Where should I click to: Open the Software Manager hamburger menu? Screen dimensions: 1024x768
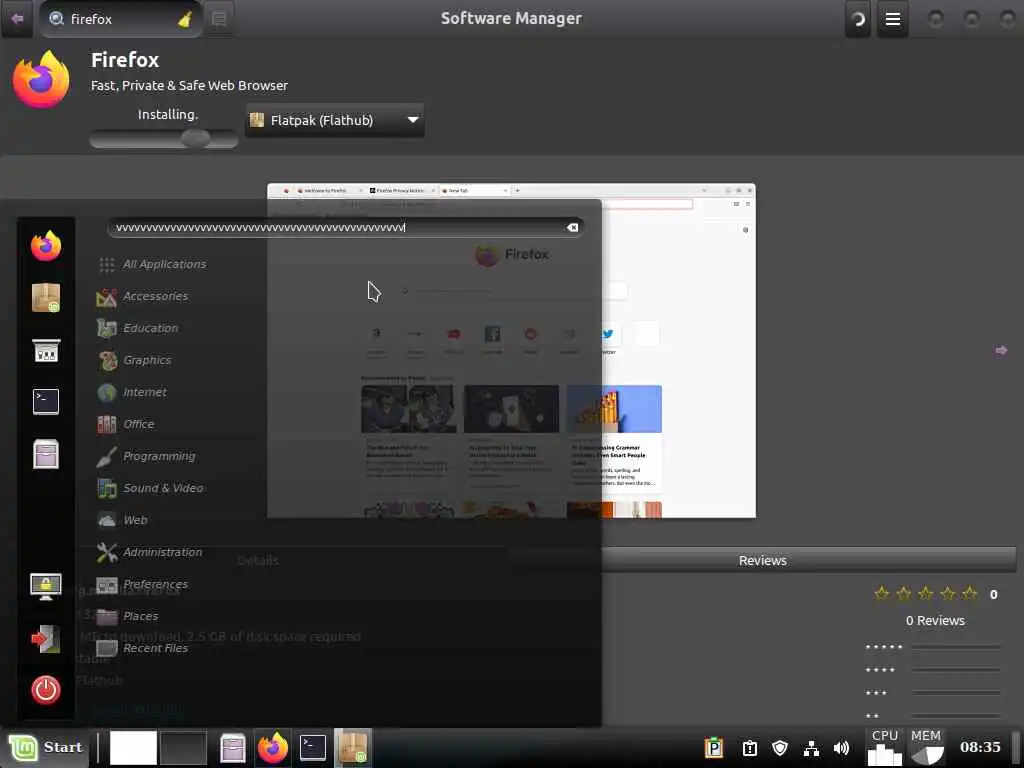click(x=892, y=19)
